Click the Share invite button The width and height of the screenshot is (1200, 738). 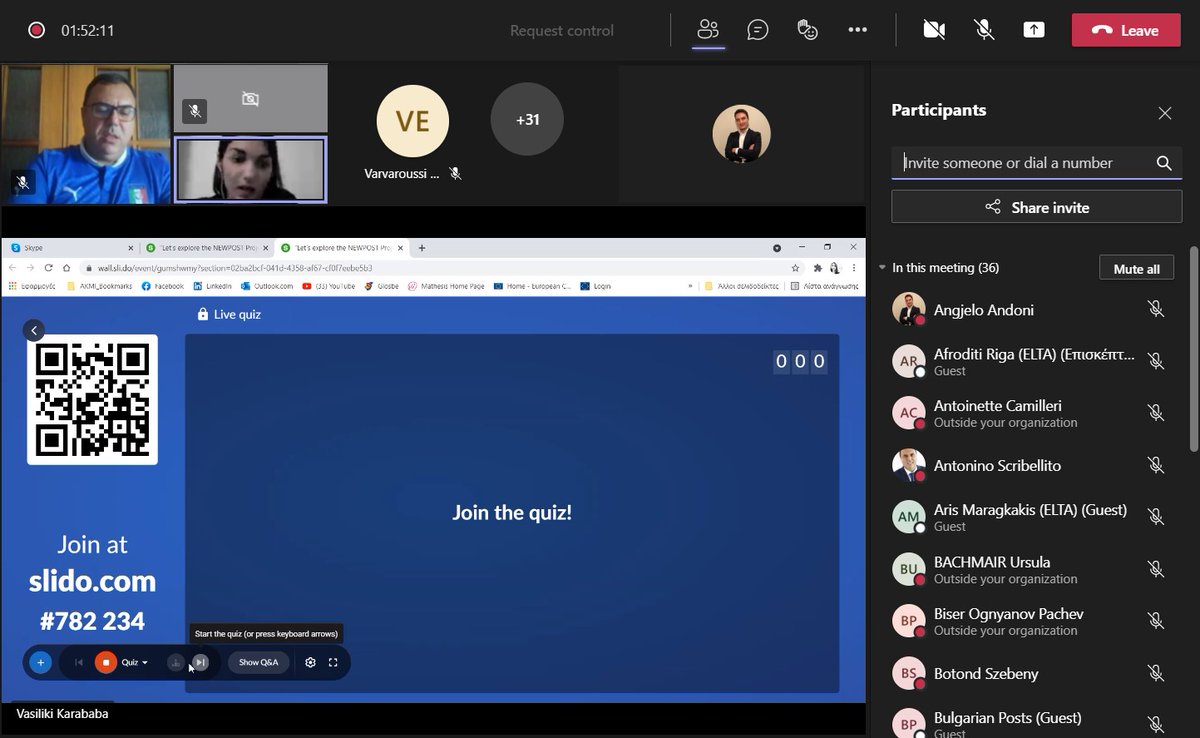[1037, 207]
